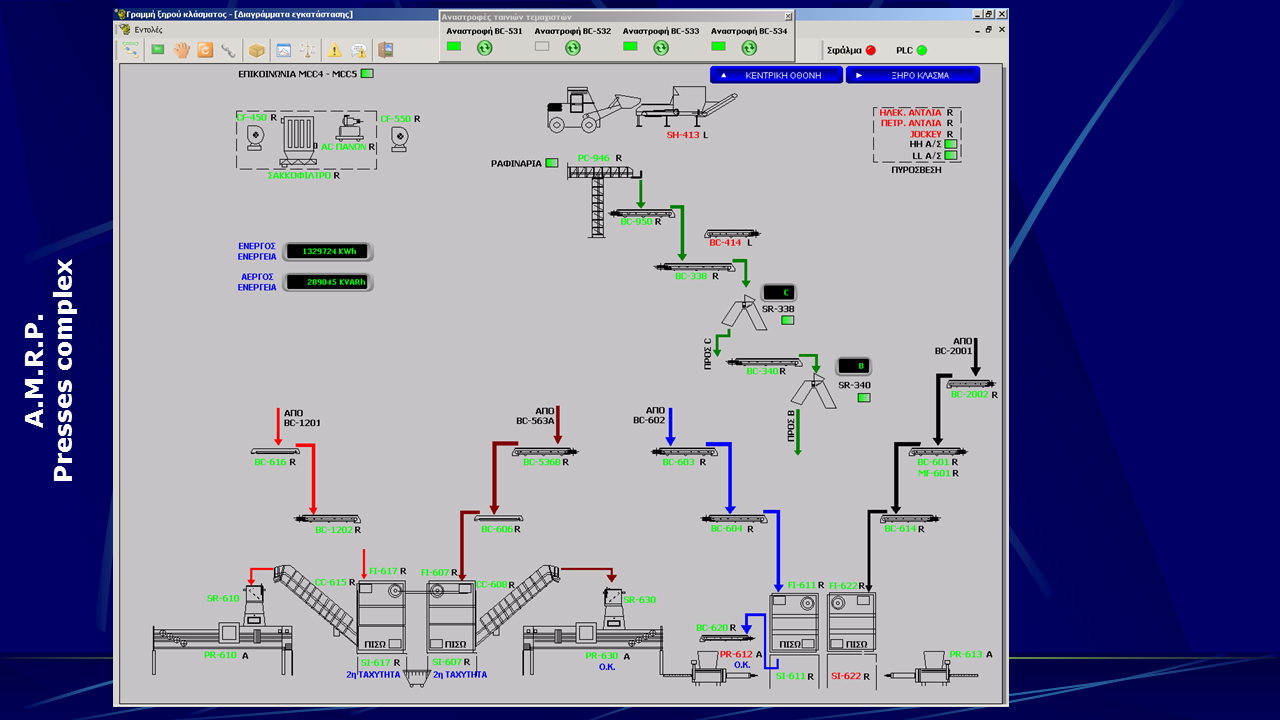Click the exit door toolbar icon
This screenshot has width=1280, height=720.
[x=385, y=50]
